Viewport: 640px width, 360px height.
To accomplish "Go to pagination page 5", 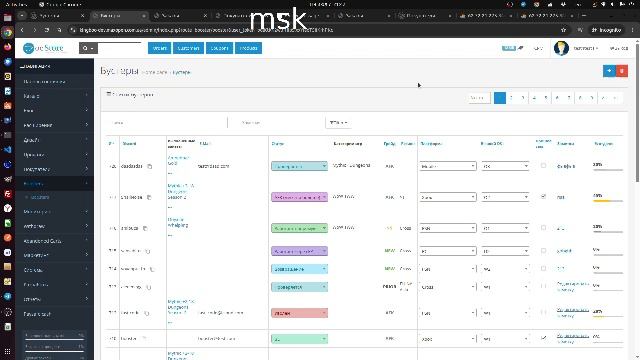I will tap(546, 98).
